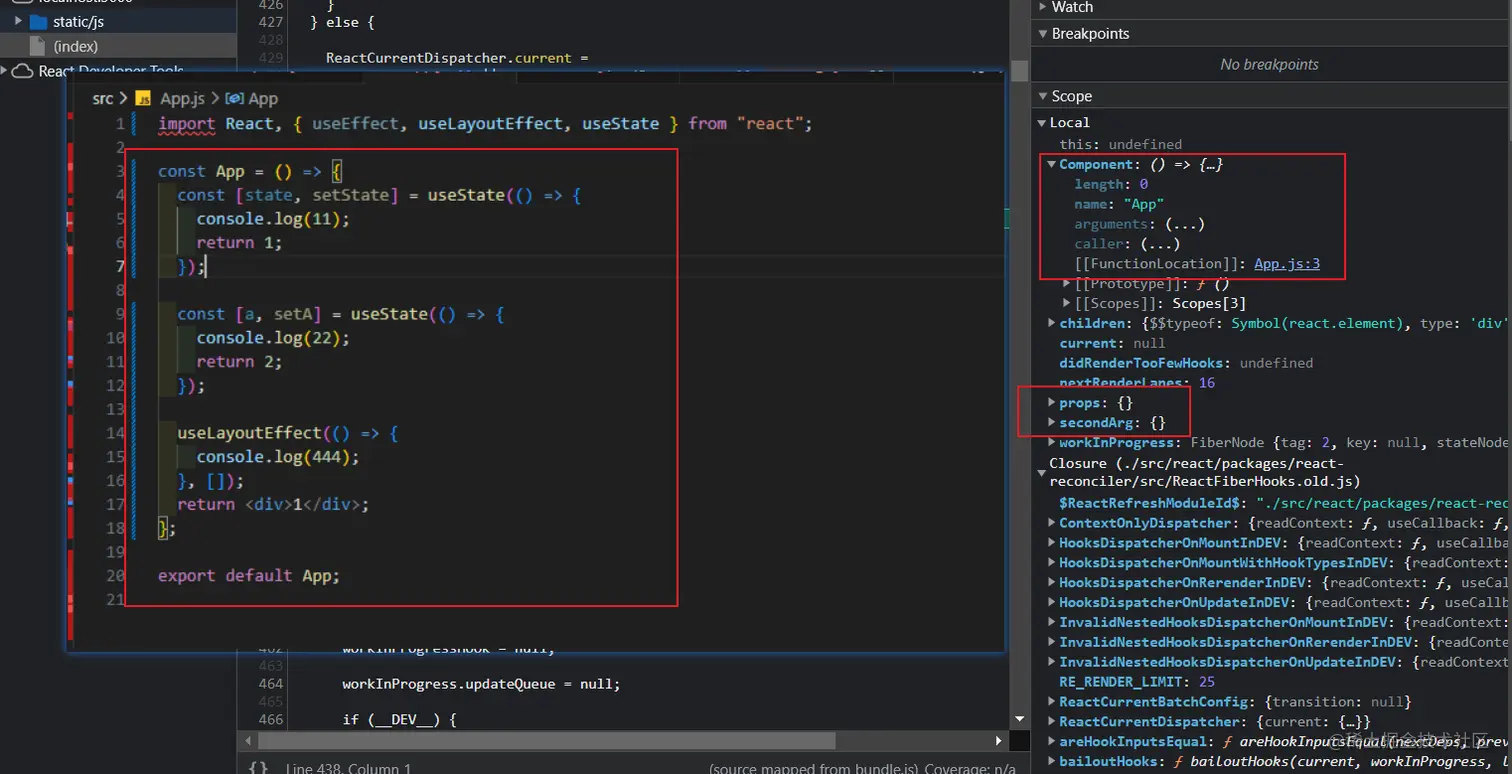Click App.js in the breadcrumb

tap(182, 98)
